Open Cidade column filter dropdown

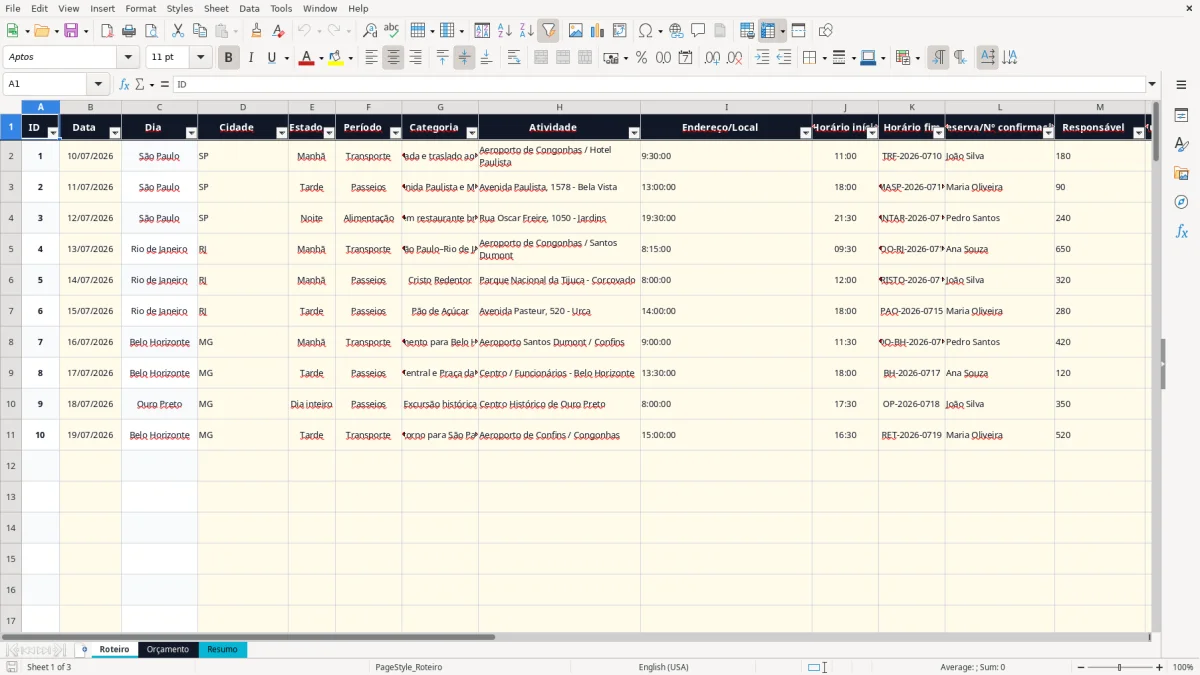point(280,133)
